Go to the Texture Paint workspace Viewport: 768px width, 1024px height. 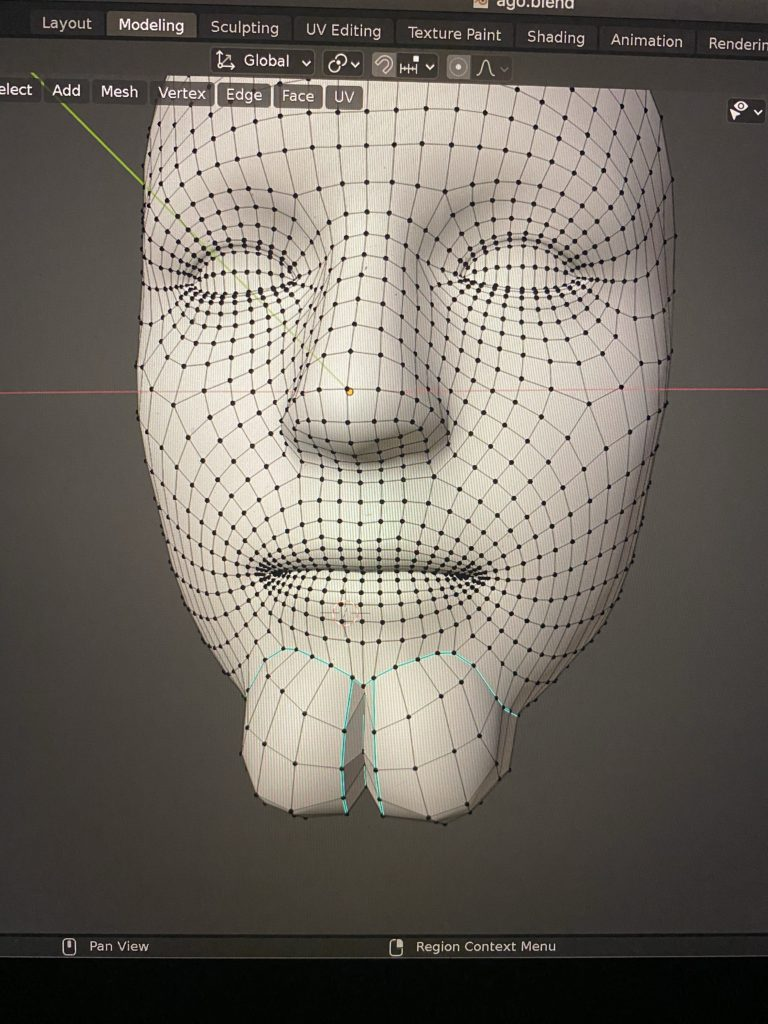[x=454, y=34]
